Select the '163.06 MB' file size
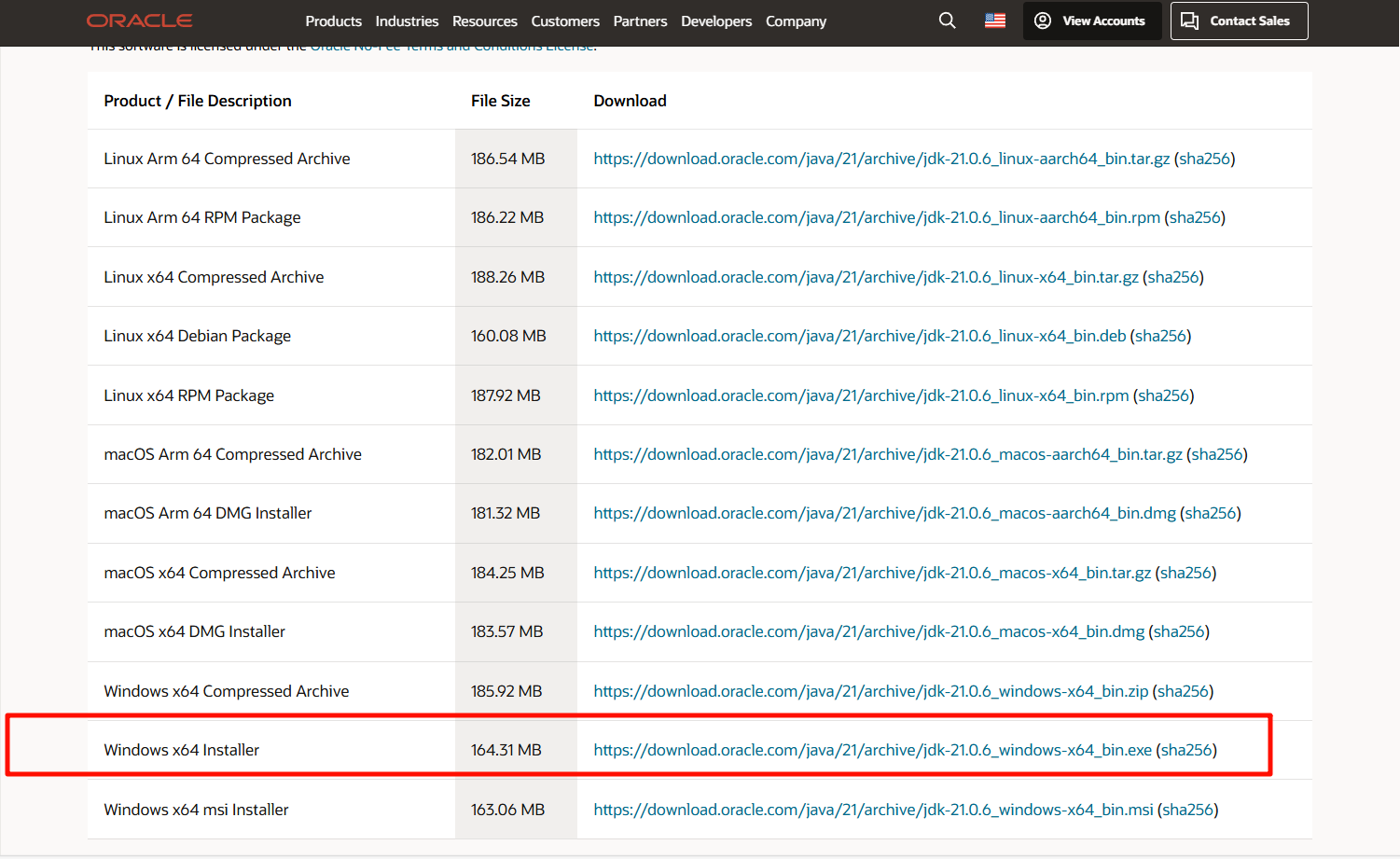 507,810
